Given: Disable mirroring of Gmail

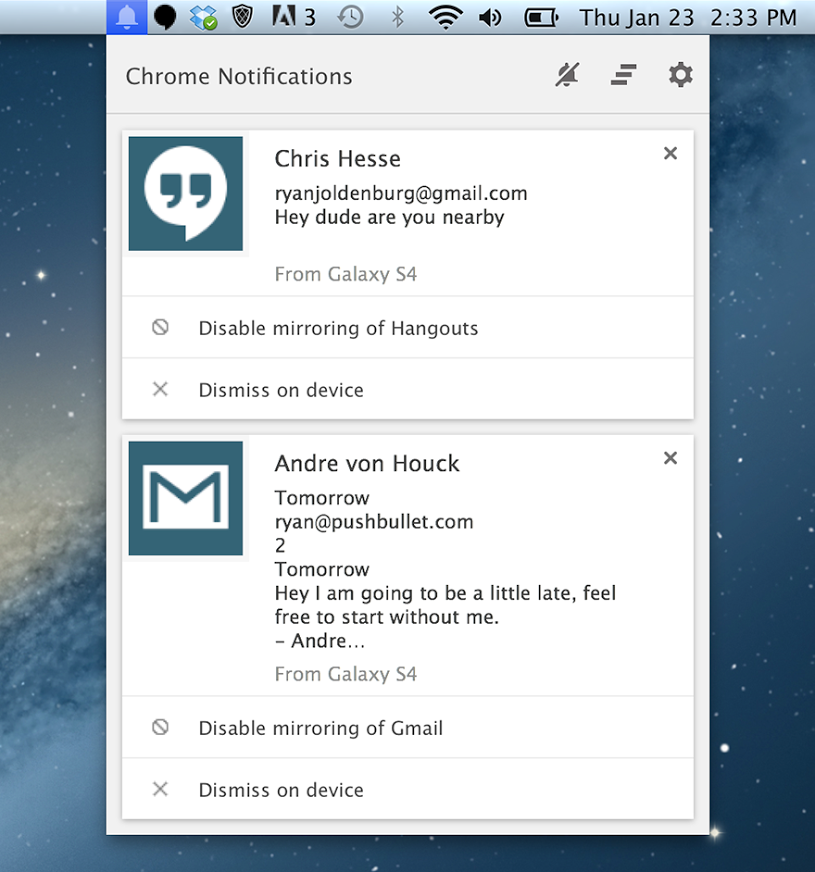Looking at the screenshot, I should click(x=320, y=728).
